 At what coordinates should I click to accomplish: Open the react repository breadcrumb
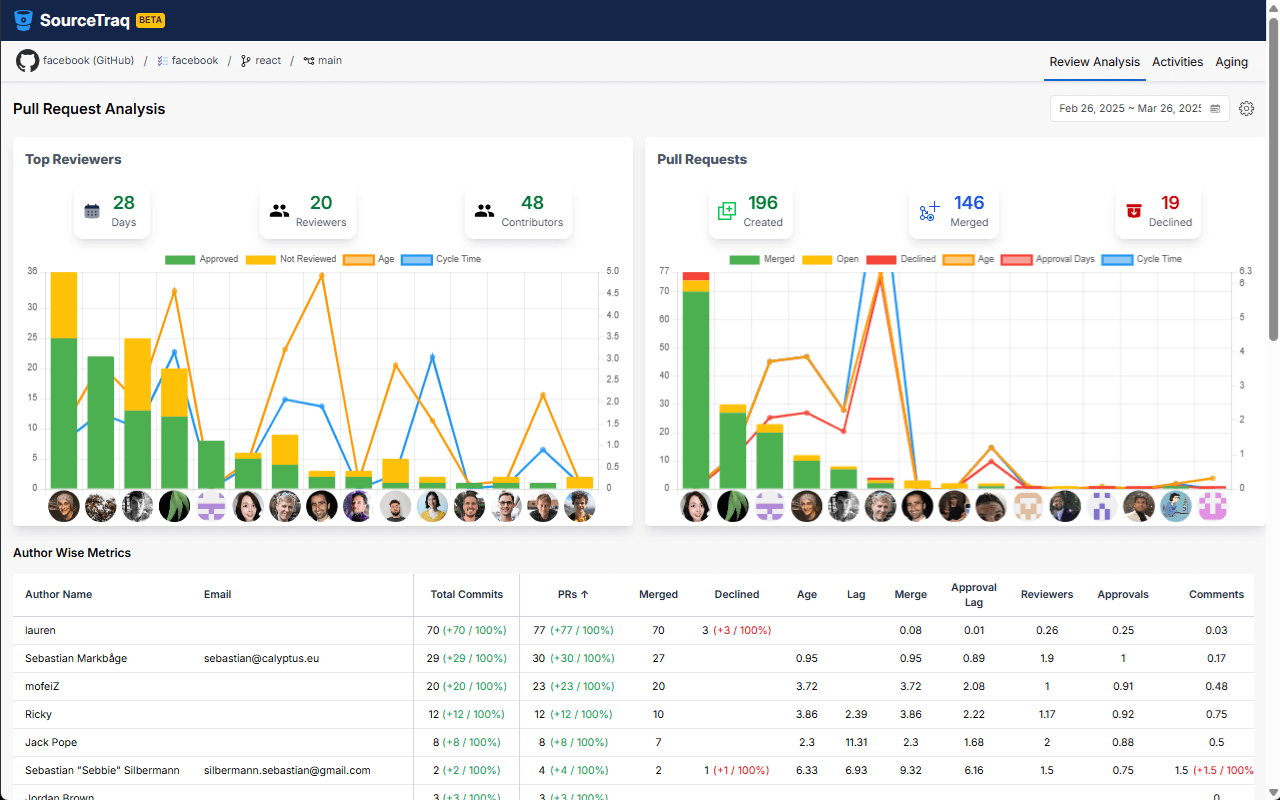(268, 61)
